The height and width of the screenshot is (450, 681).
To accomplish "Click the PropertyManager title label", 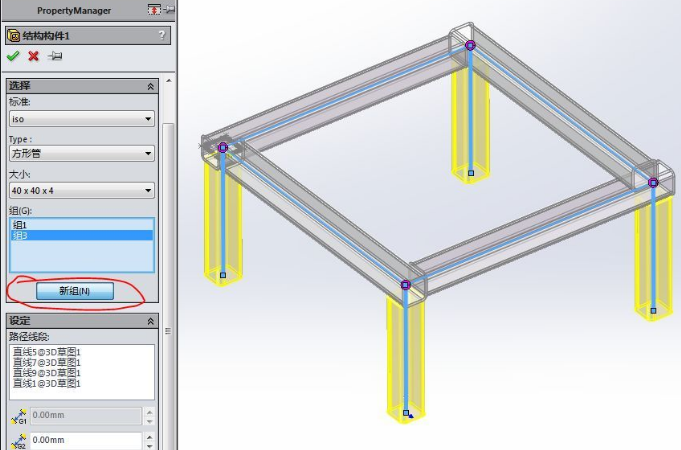I will pos(74,10).
